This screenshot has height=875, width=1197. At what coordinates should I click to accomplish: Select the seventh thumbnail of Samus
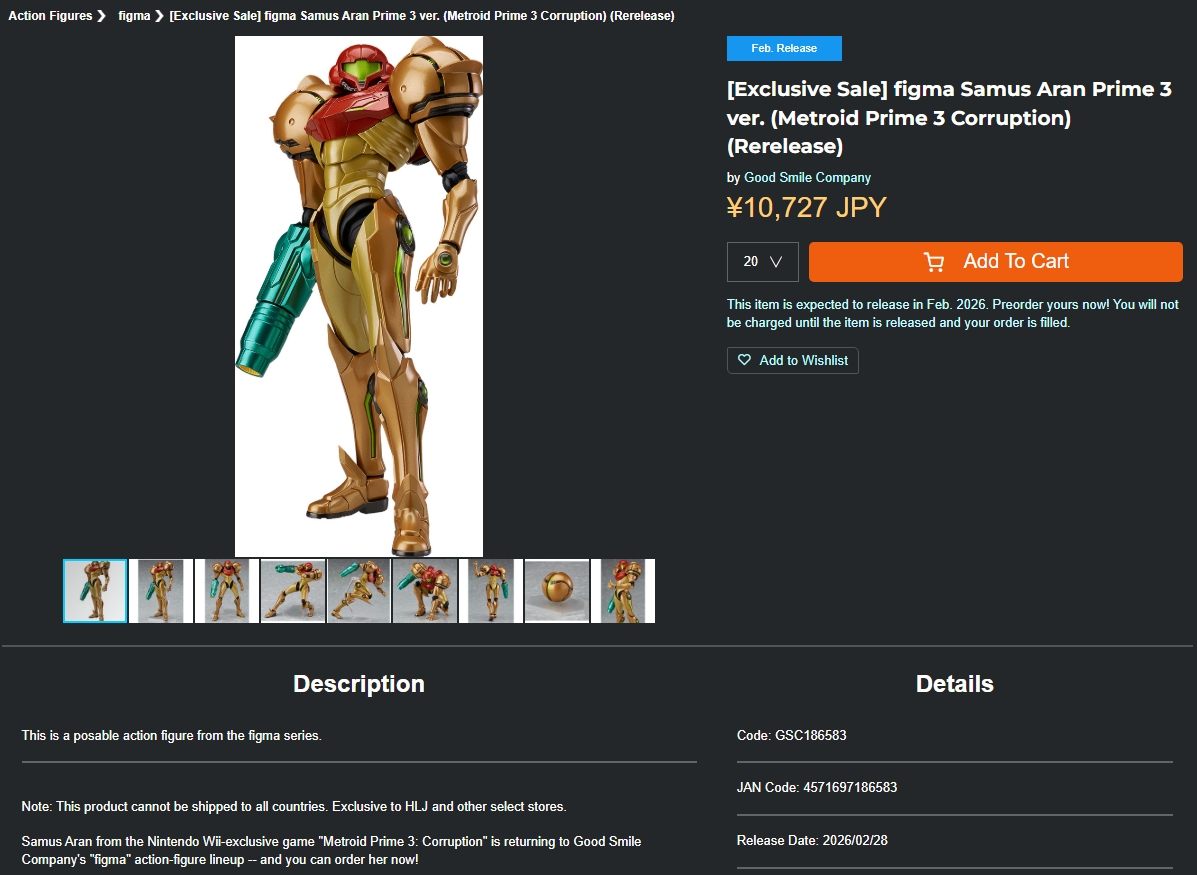[x=491, y=591]
